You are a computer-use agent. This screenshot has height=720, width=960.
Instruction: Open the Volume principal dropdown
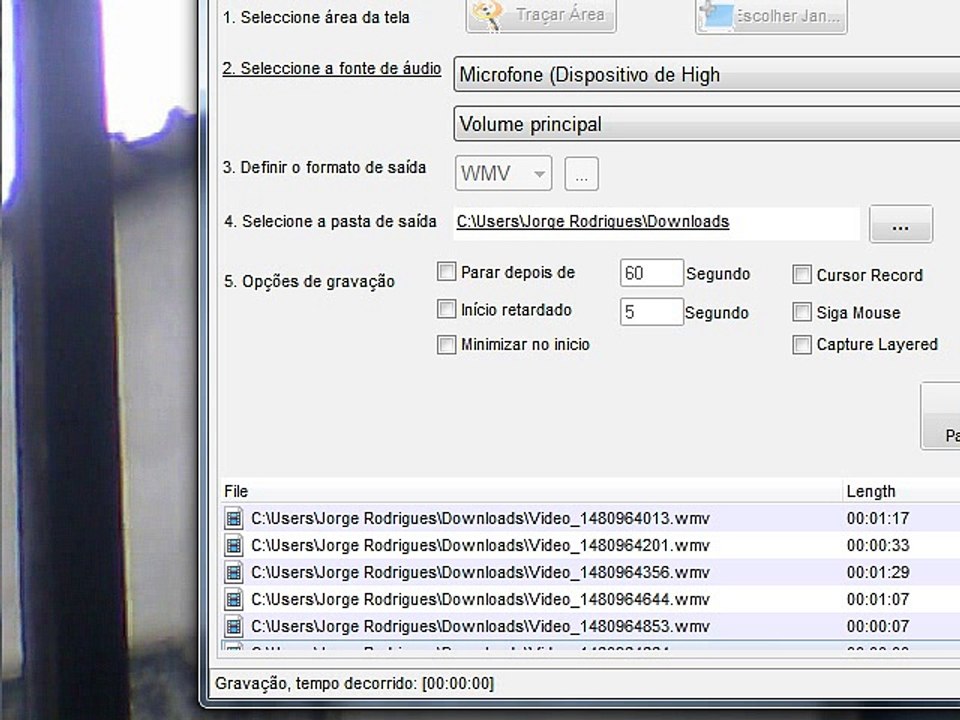coord(707,124)
